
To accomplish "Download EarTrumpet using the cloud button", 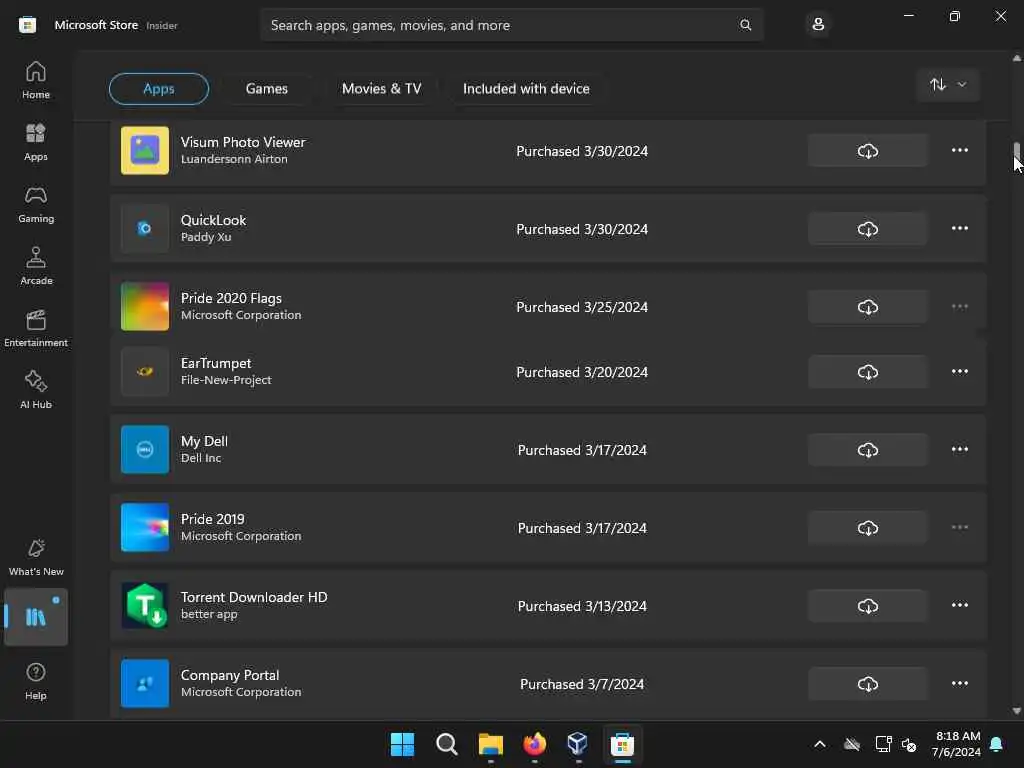I will point(867,372).
